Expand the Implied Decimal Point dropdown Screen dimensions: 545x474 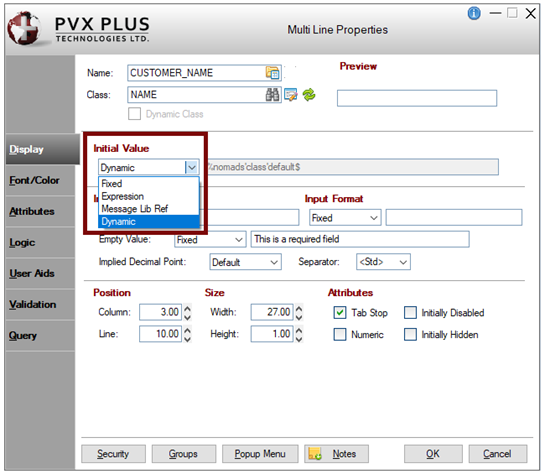245,262
